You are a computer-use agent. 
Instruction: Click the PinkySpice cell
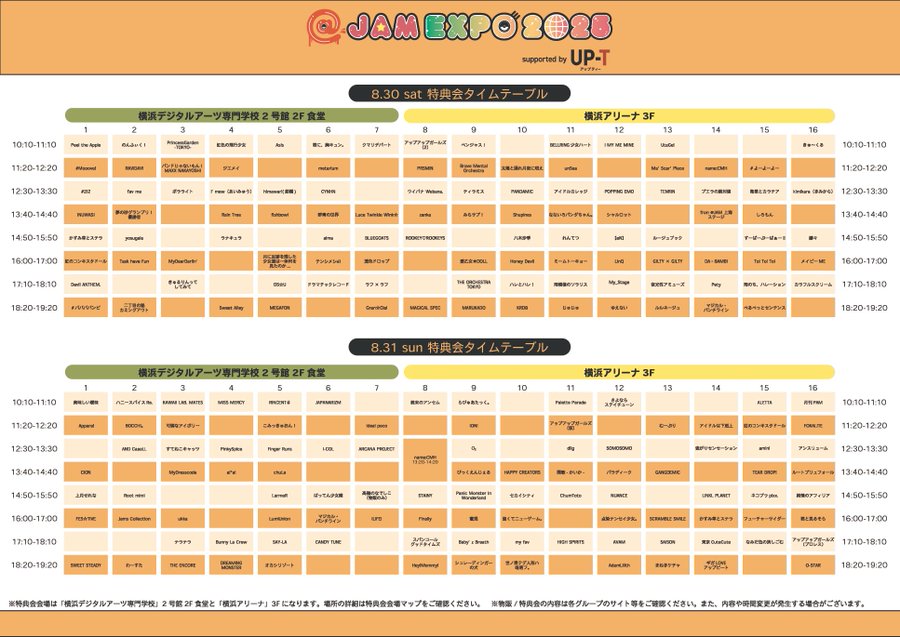click(x=231, y=449)
